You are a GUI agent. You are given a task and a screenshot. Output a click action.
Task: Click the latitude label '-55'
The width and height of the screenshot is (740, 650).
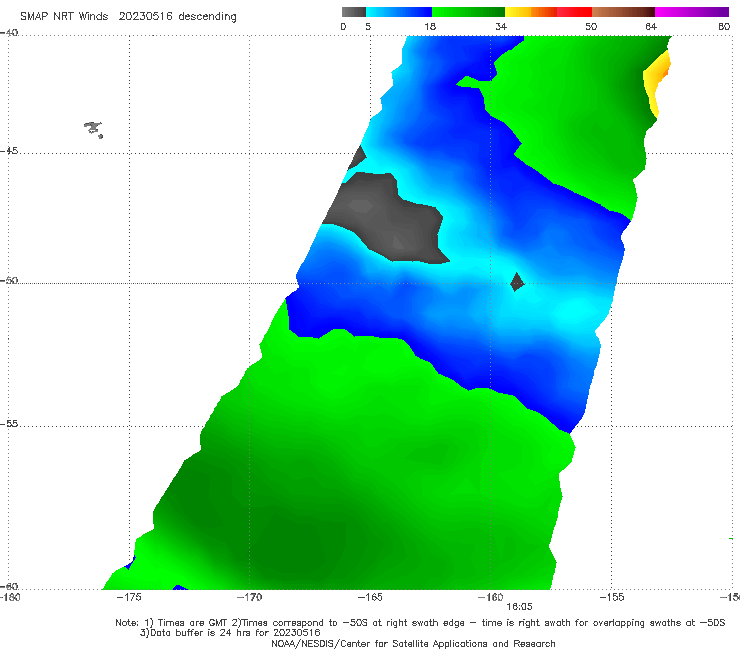point(9,423)
